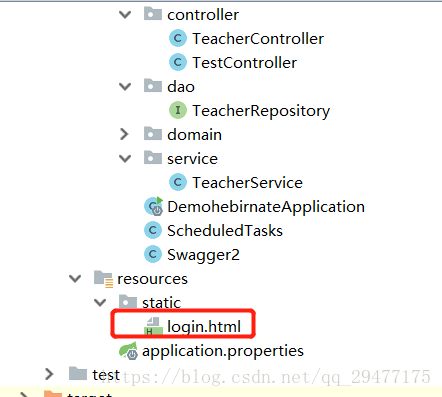Collapse the service package
Viewport: 442px width, 397px height.
pyautogui.click(x=125, y=158)
